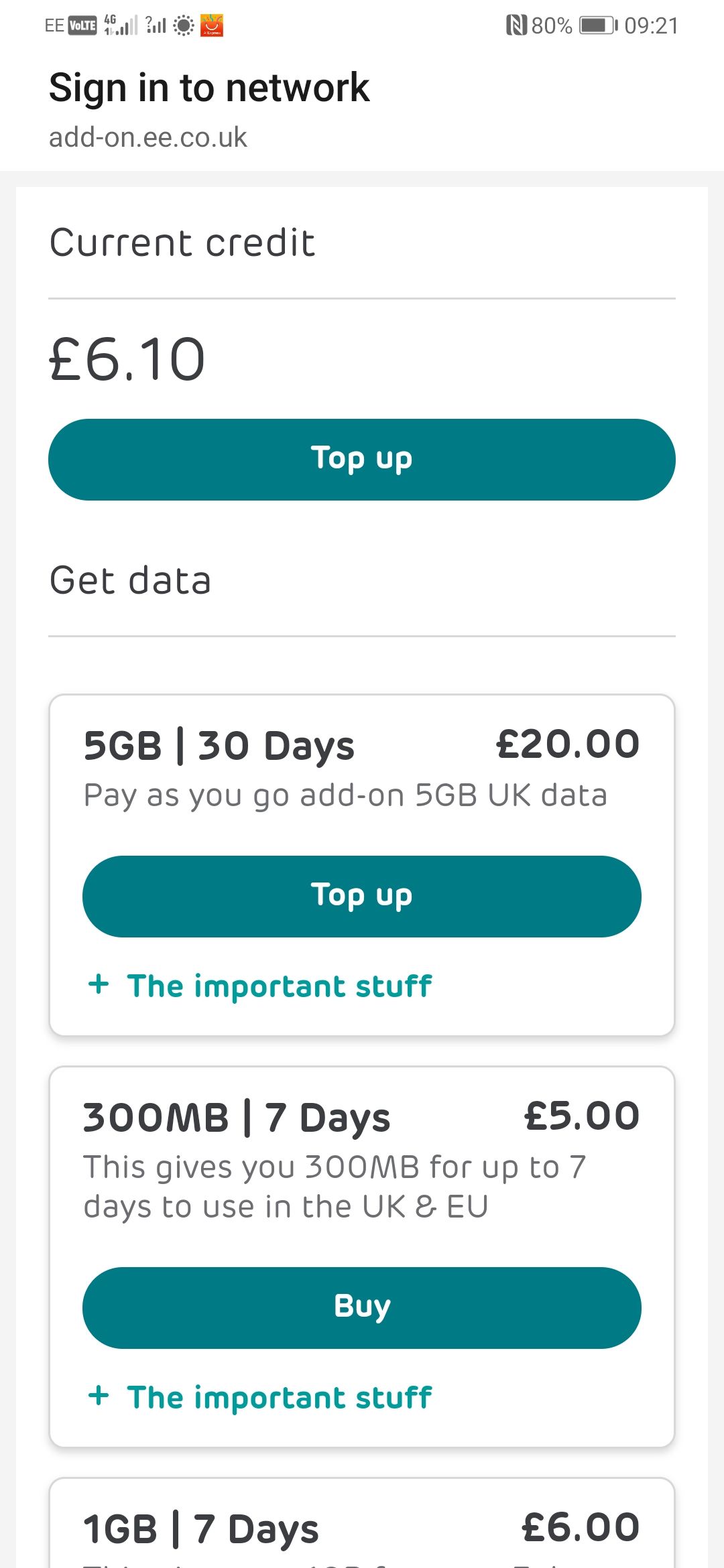The image size is (724, 1568).
Task: Tap the 09:21 clock in status bar
Action: click(651, 25)
